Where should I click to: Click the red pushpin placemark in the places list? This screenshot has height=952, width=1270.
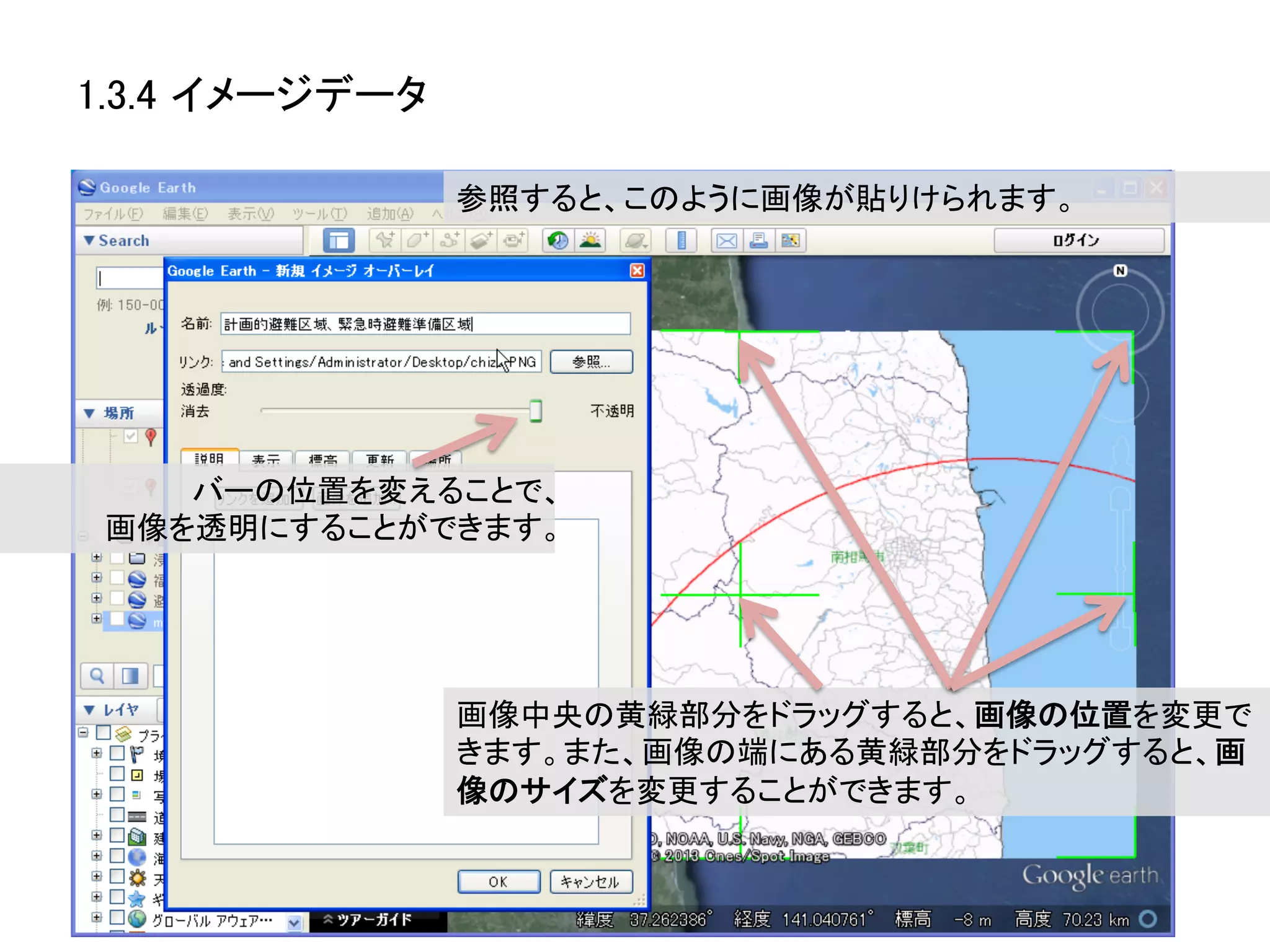151,437
